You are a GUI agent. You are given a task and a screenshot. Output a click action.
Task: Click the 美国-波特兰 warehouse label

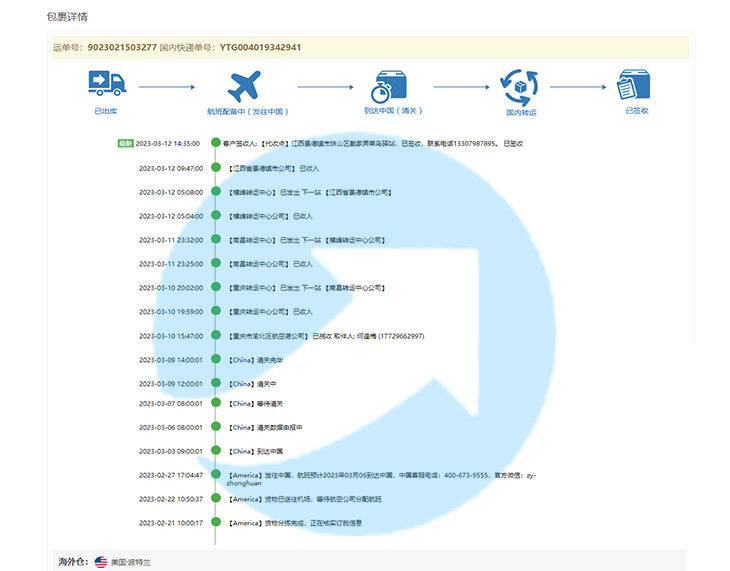(131, 562)
